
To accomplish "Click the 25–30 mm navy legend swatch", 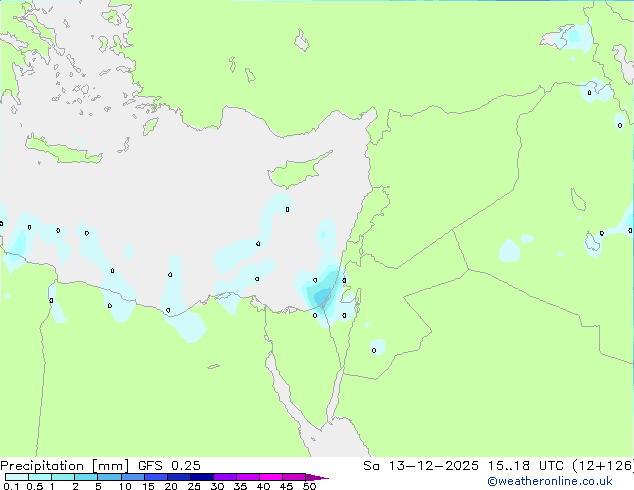I will click(x=202, y=477).
